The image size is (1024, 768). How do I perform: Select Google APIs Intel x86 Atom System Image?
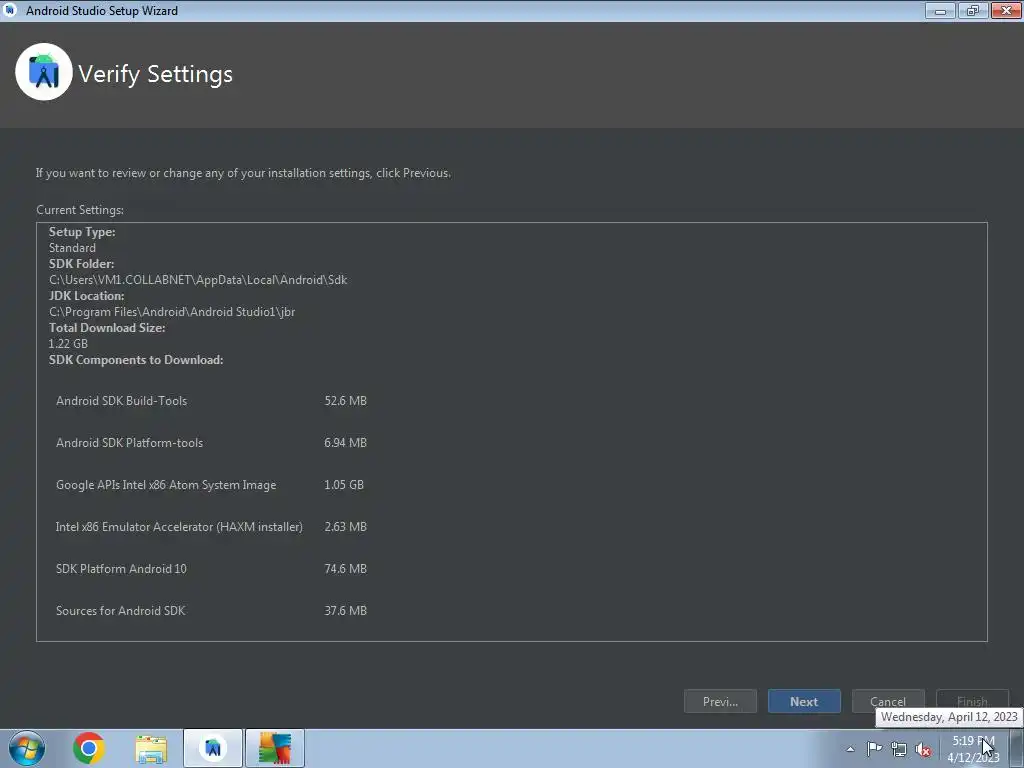coord(166,485)
